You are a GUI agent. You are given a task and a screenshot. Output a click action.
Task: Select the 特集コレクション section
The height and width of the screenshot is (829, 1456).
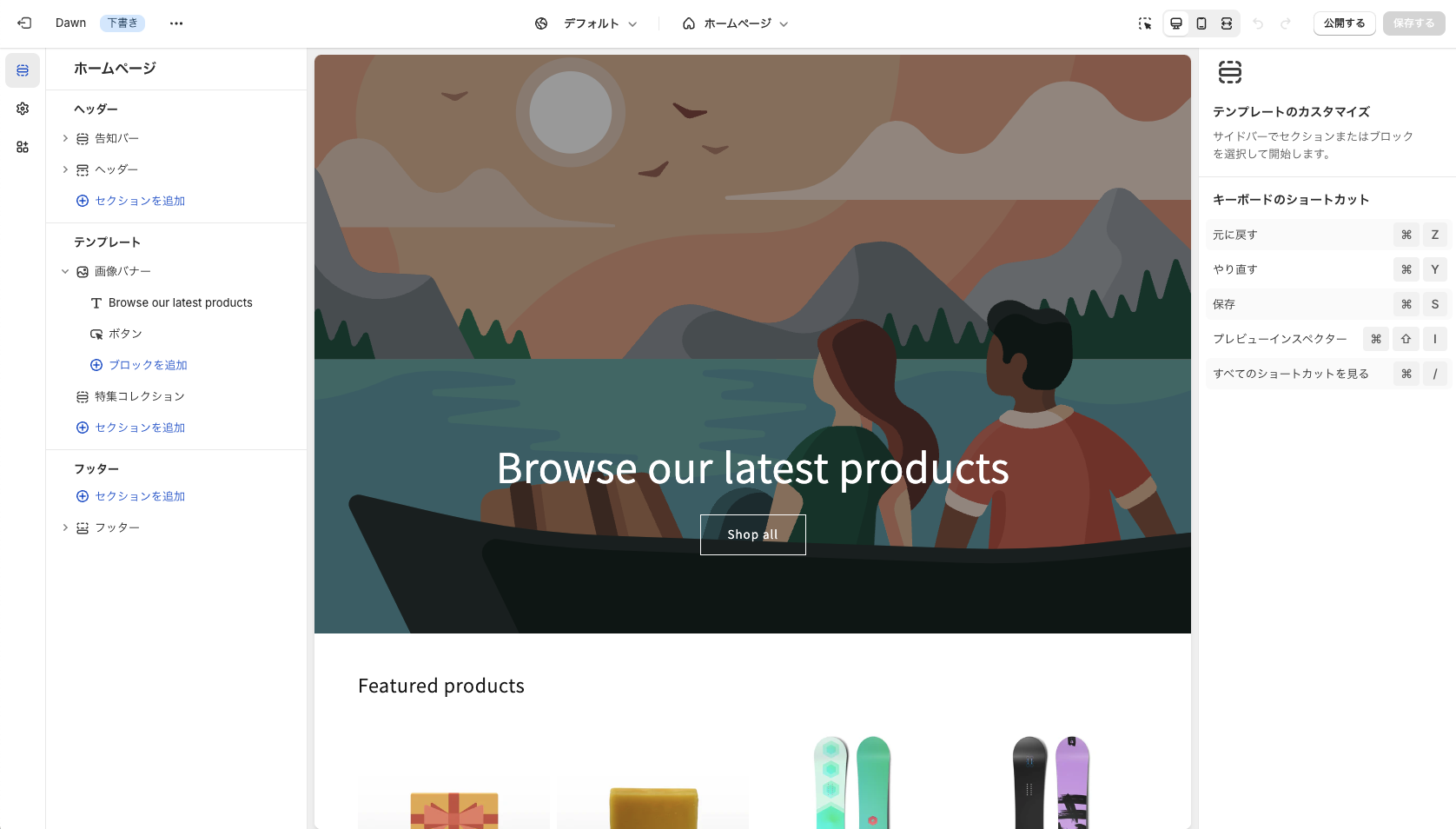click(139, 396)
